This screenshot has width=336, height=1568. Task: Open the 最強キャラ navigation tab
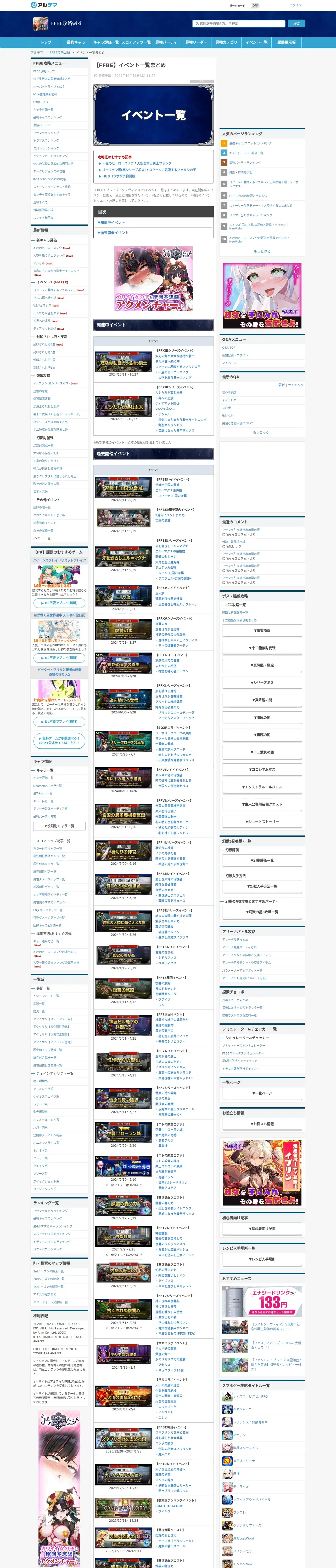pos(76,43)
